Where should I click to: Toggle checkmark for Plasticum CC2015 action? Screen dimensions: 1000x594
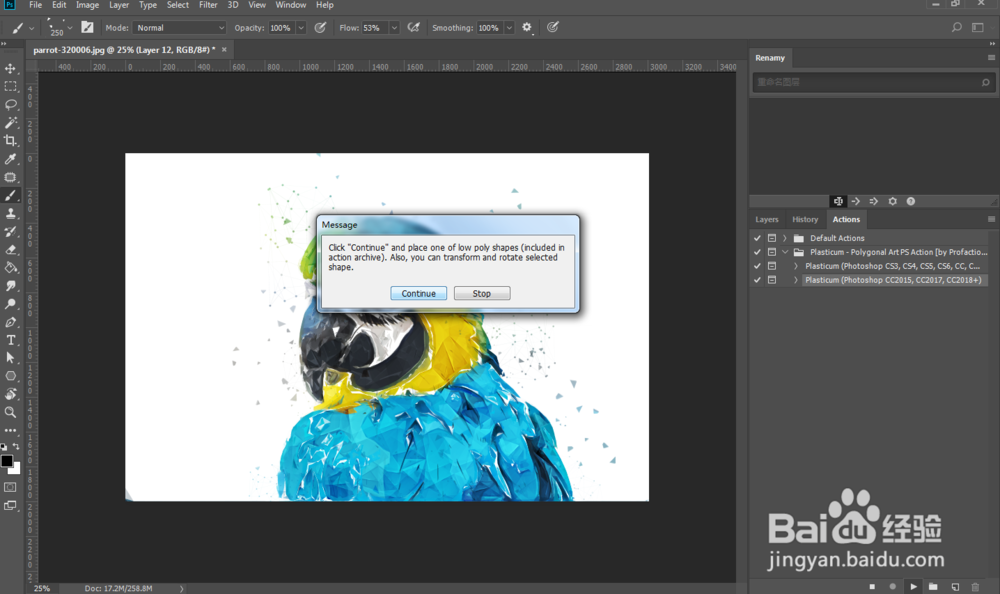tap(757, 280)
